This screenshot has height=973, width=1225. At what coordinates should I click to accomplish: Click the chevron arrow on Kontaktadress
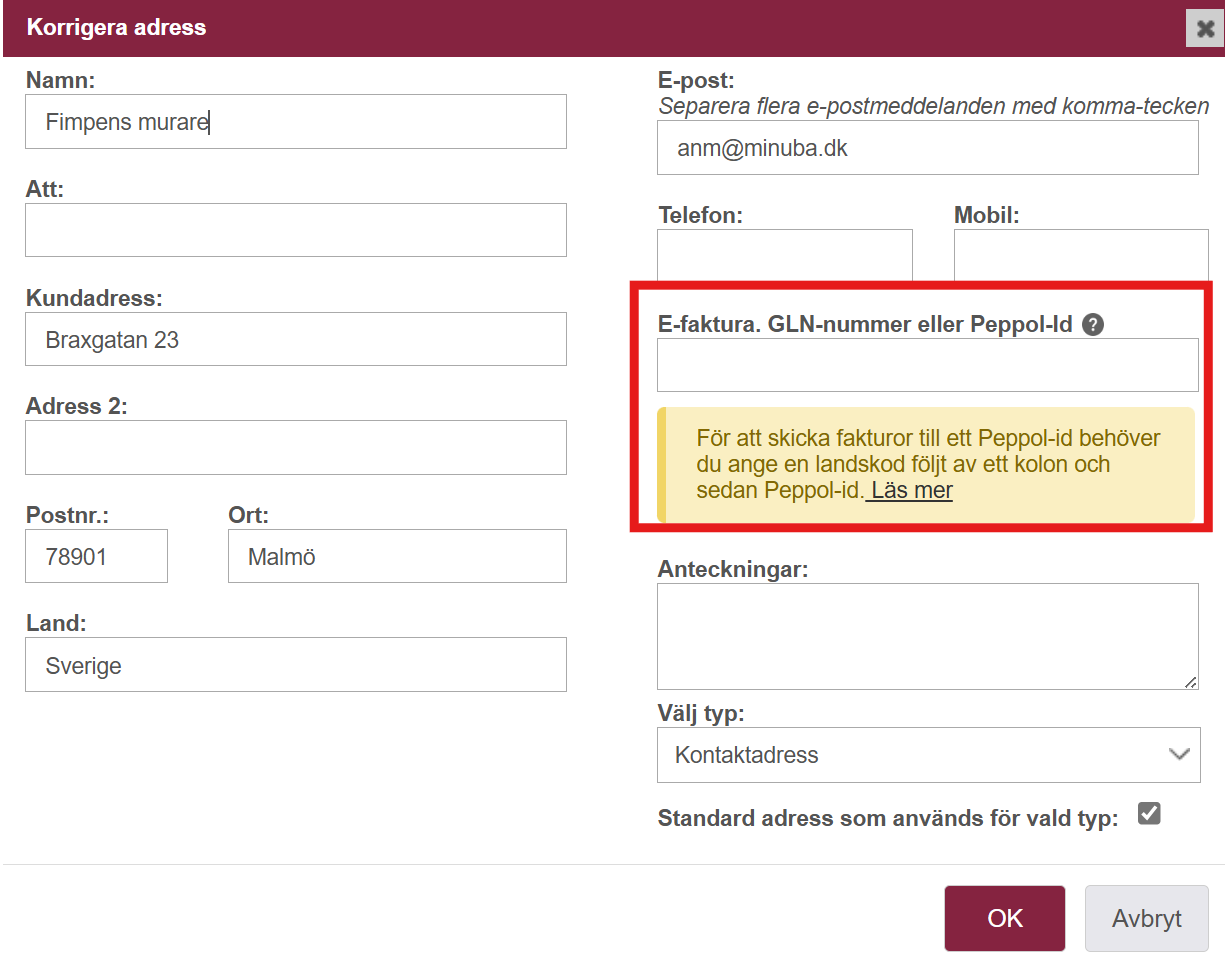click(x=1179, y=755)
